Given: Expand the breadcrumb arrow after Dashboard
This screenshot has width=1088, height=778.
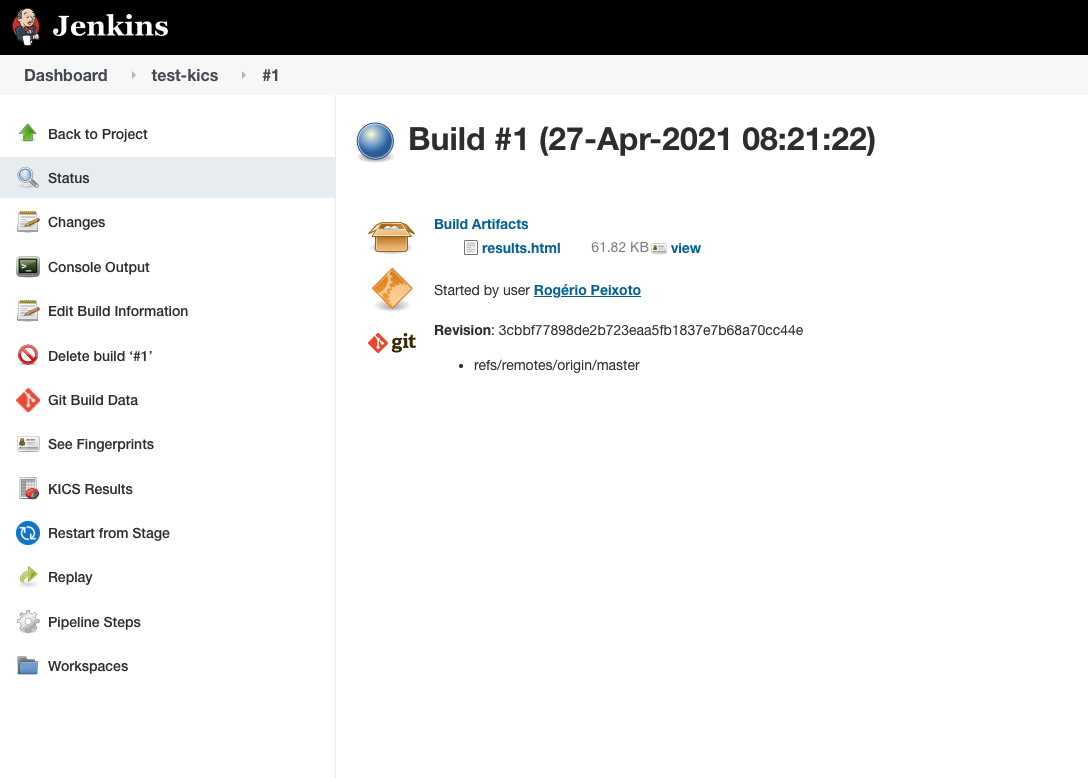Looking at the screenshot, I should point(133,75).
